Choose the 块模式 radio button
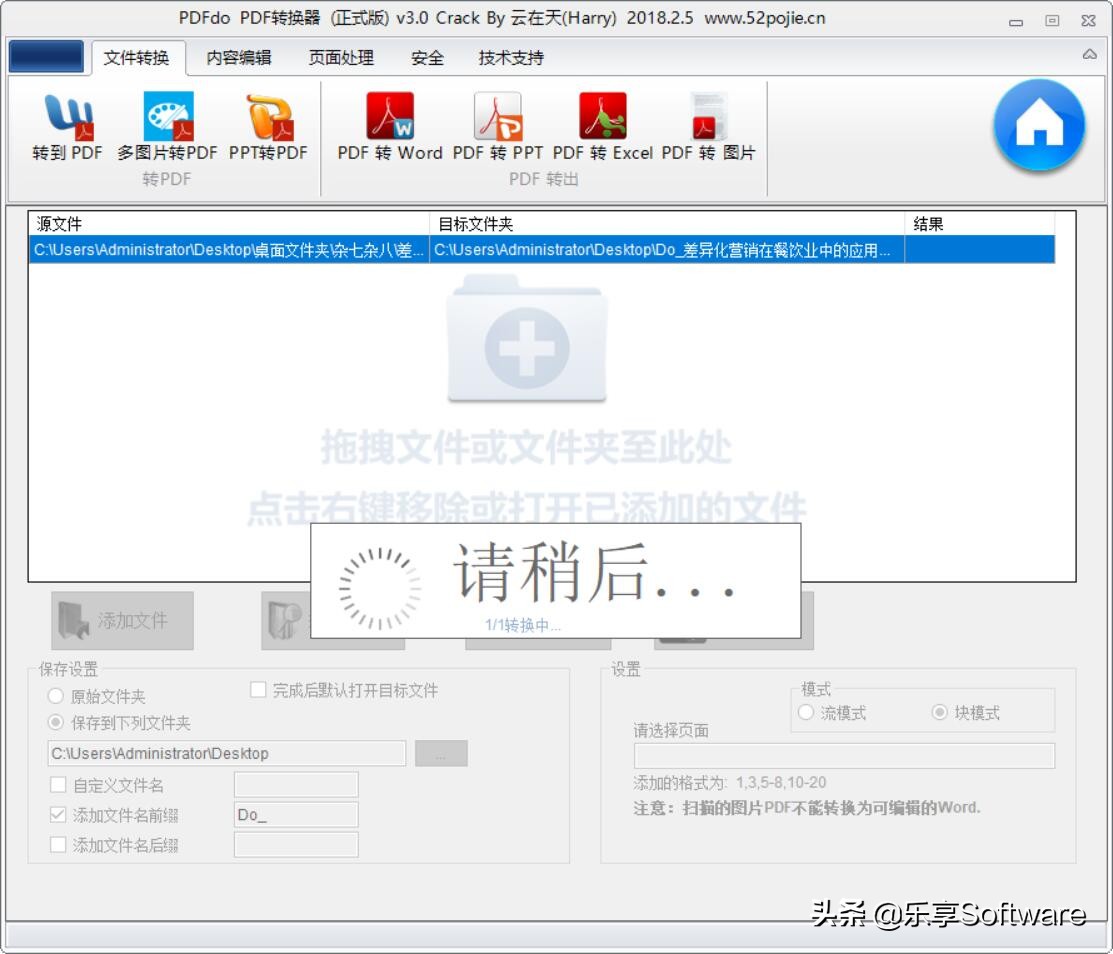1113x954 pixels. (940, 712)
